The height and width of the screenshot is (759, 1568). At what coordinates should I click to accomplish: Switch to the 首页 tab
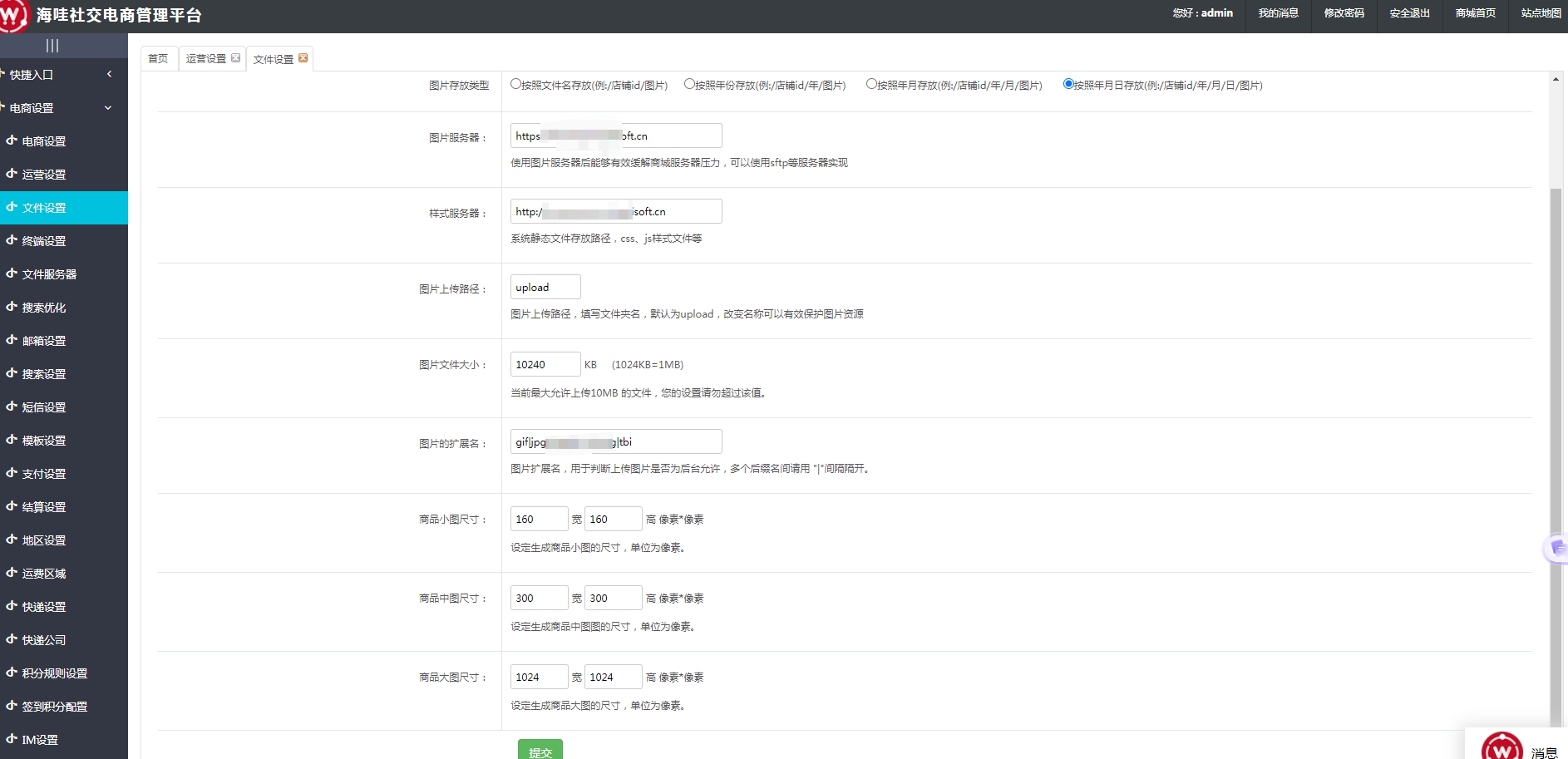pyautogui.click(x=158, y=58)
